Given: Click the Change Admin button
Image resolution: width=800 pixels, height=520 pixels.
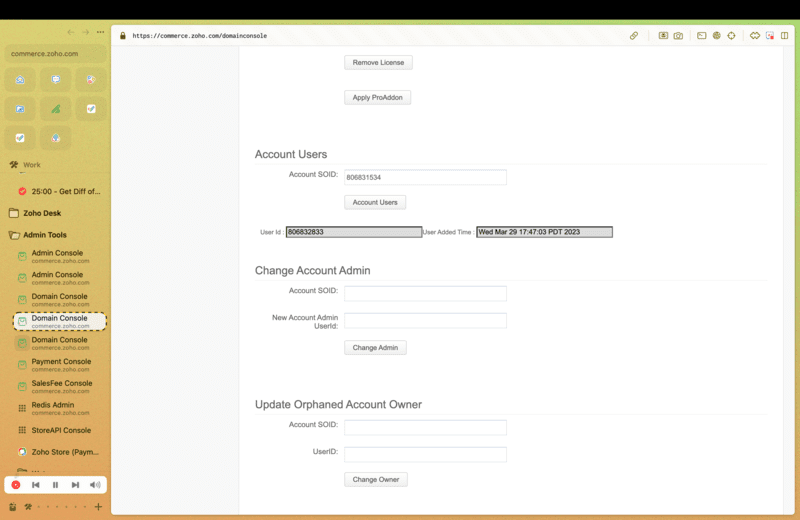Looking at the screenshot, I should coord(375,348).
